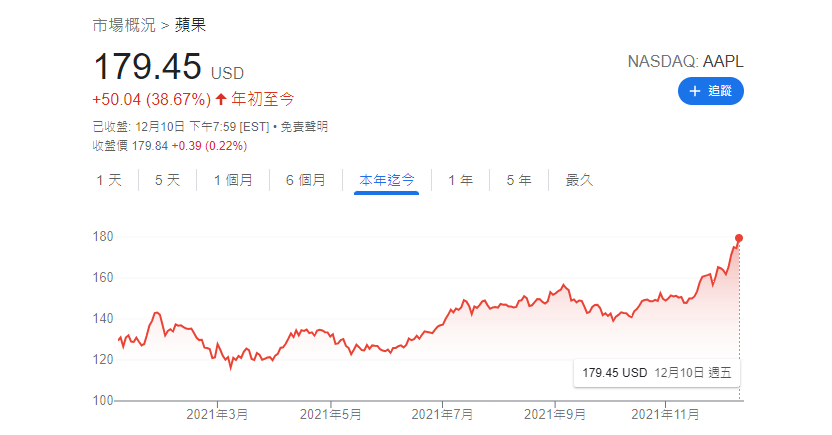The height and width of the screenshot is (435, 832).
Task: Open the 免責聲明 disclaimer link
Action: [304, 127]
